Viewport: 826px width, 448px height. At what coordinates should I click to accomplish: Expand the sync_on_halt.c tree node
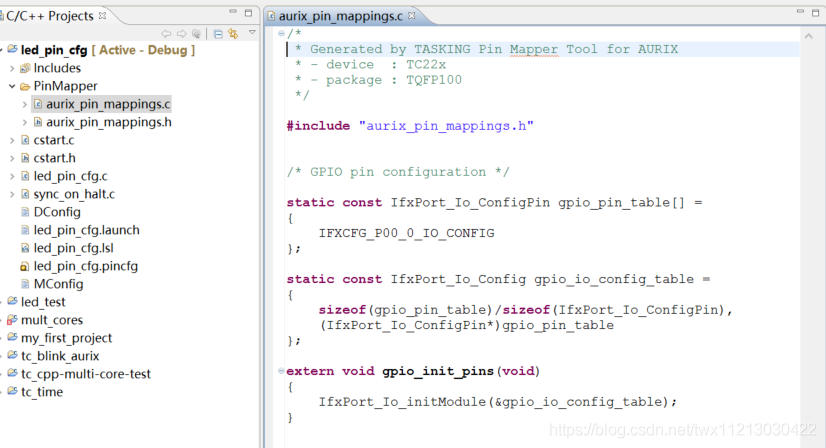12,194
